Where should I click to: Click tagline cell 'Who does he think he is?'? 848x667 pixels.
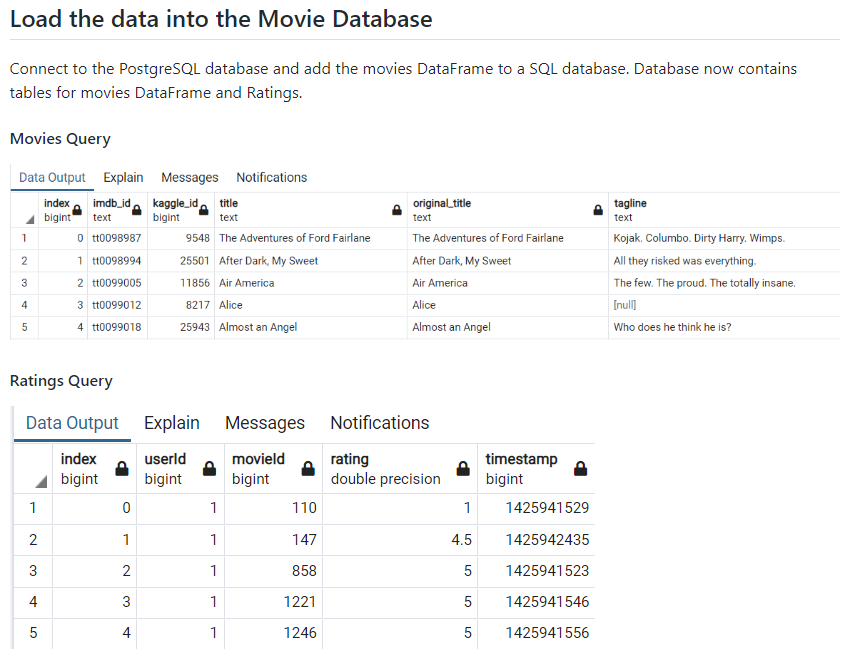pos(672,327)
